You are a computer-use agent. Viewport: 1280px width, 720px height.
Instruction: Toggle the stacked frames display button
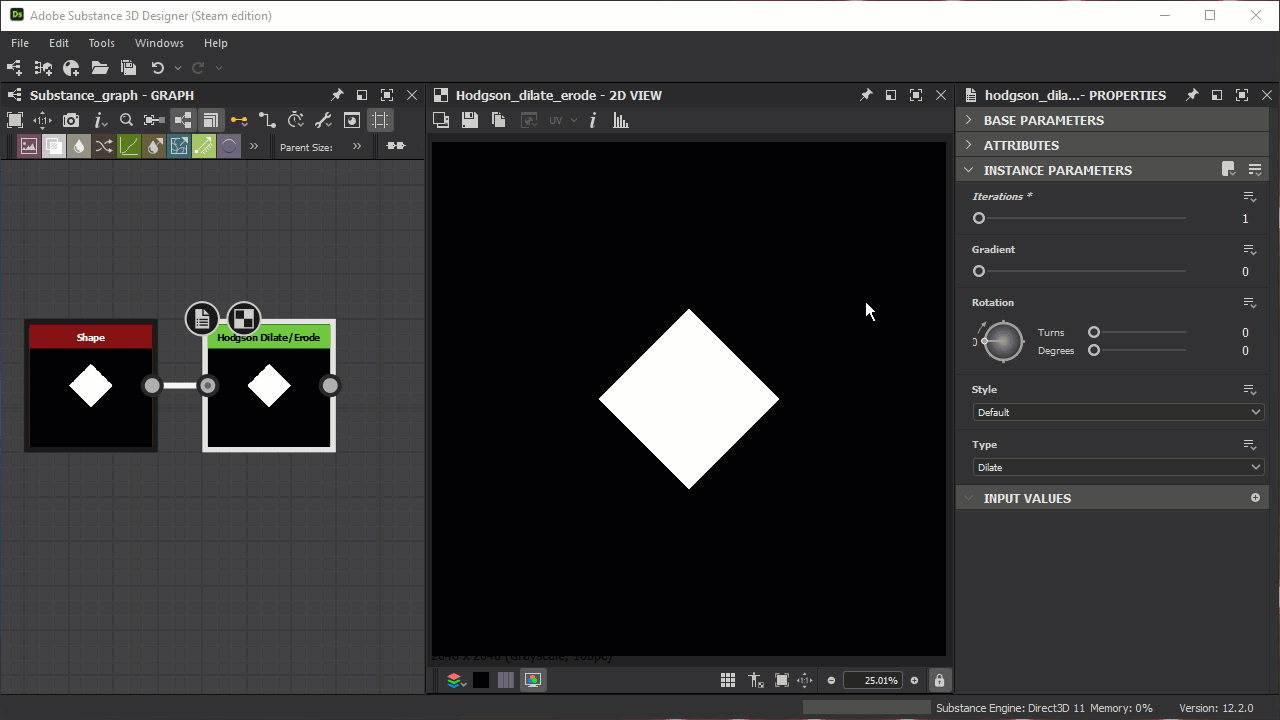[210, 120]
